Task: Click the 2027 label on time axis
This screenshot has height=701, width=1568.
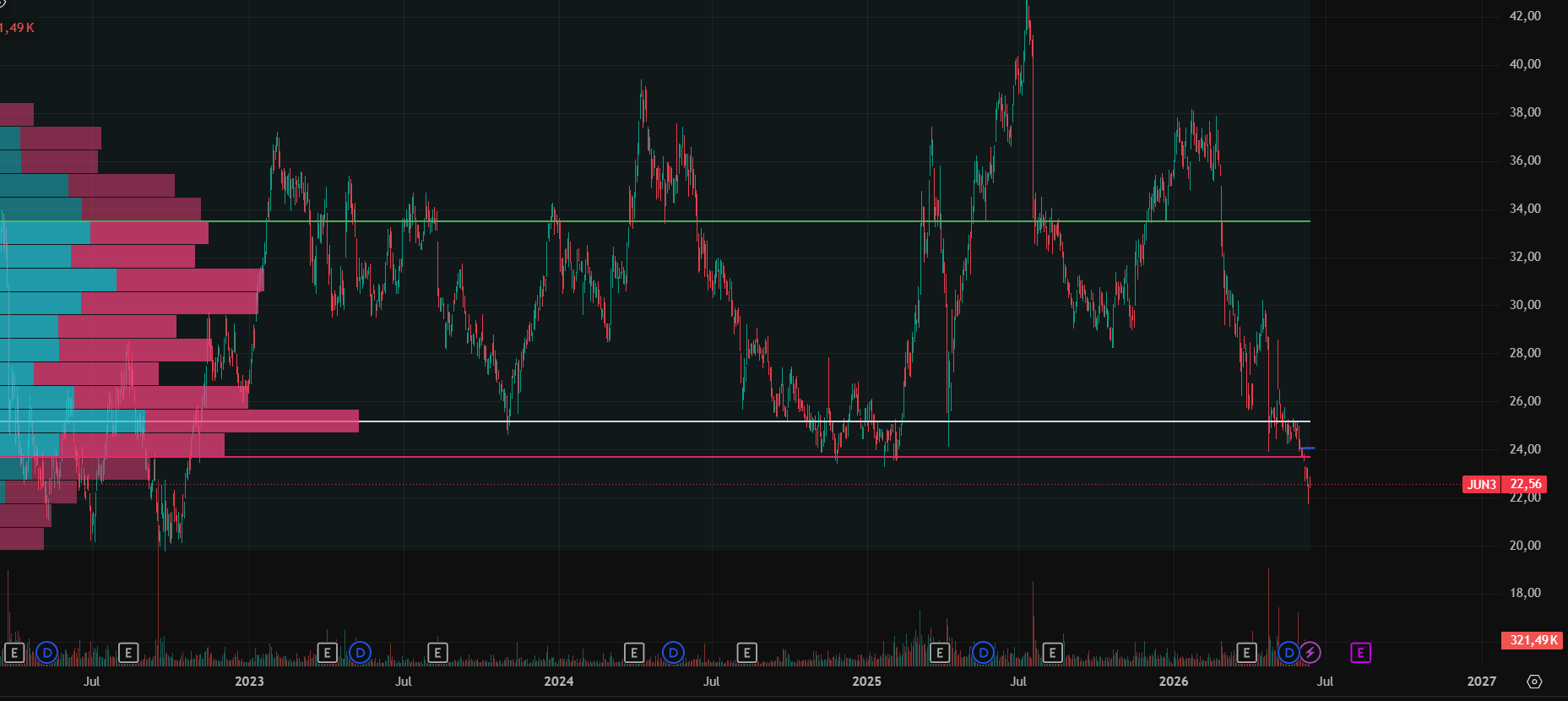Action: [x=1481, y=682]
